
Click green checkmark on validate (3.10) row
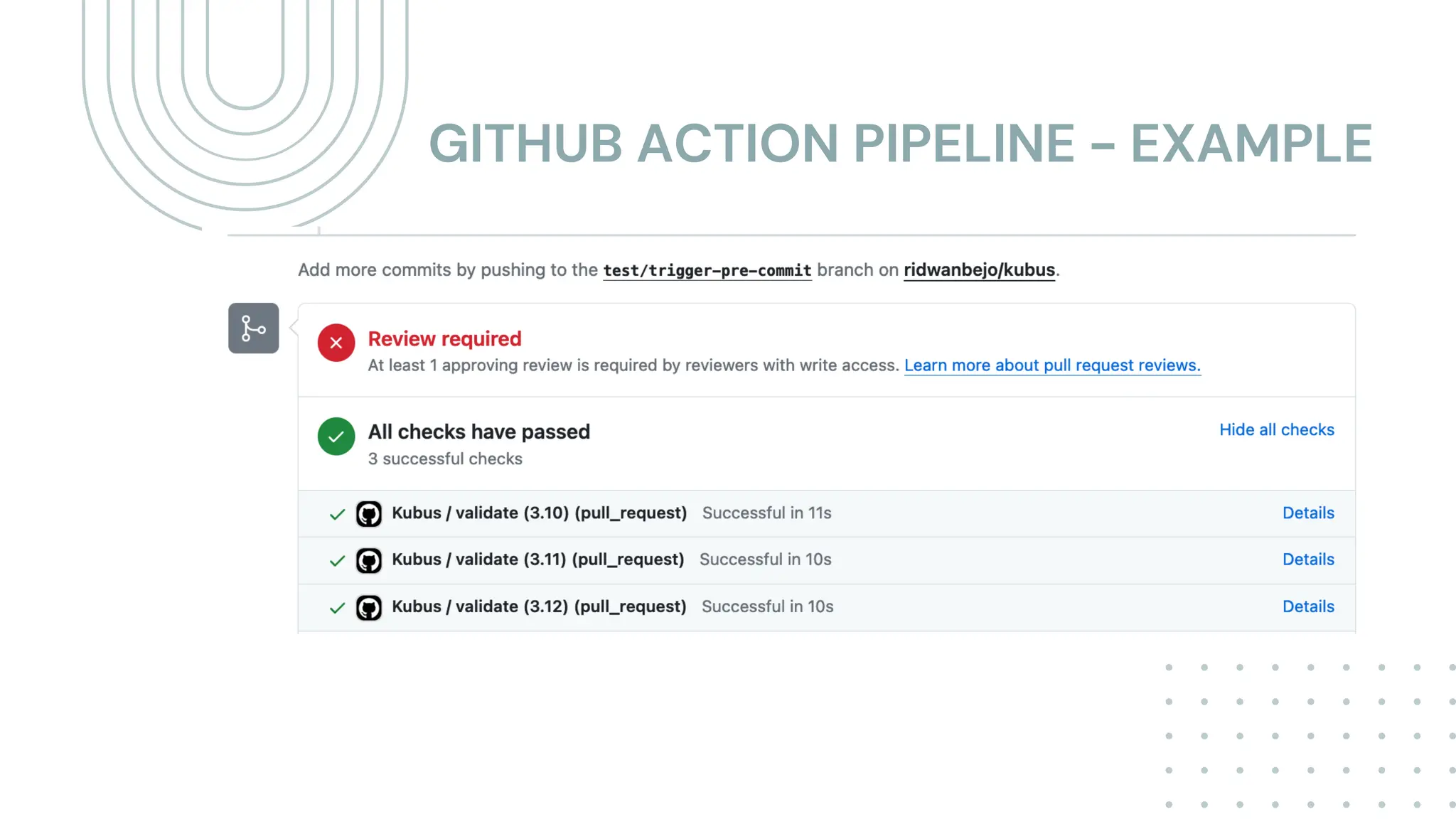pos(338,514)
